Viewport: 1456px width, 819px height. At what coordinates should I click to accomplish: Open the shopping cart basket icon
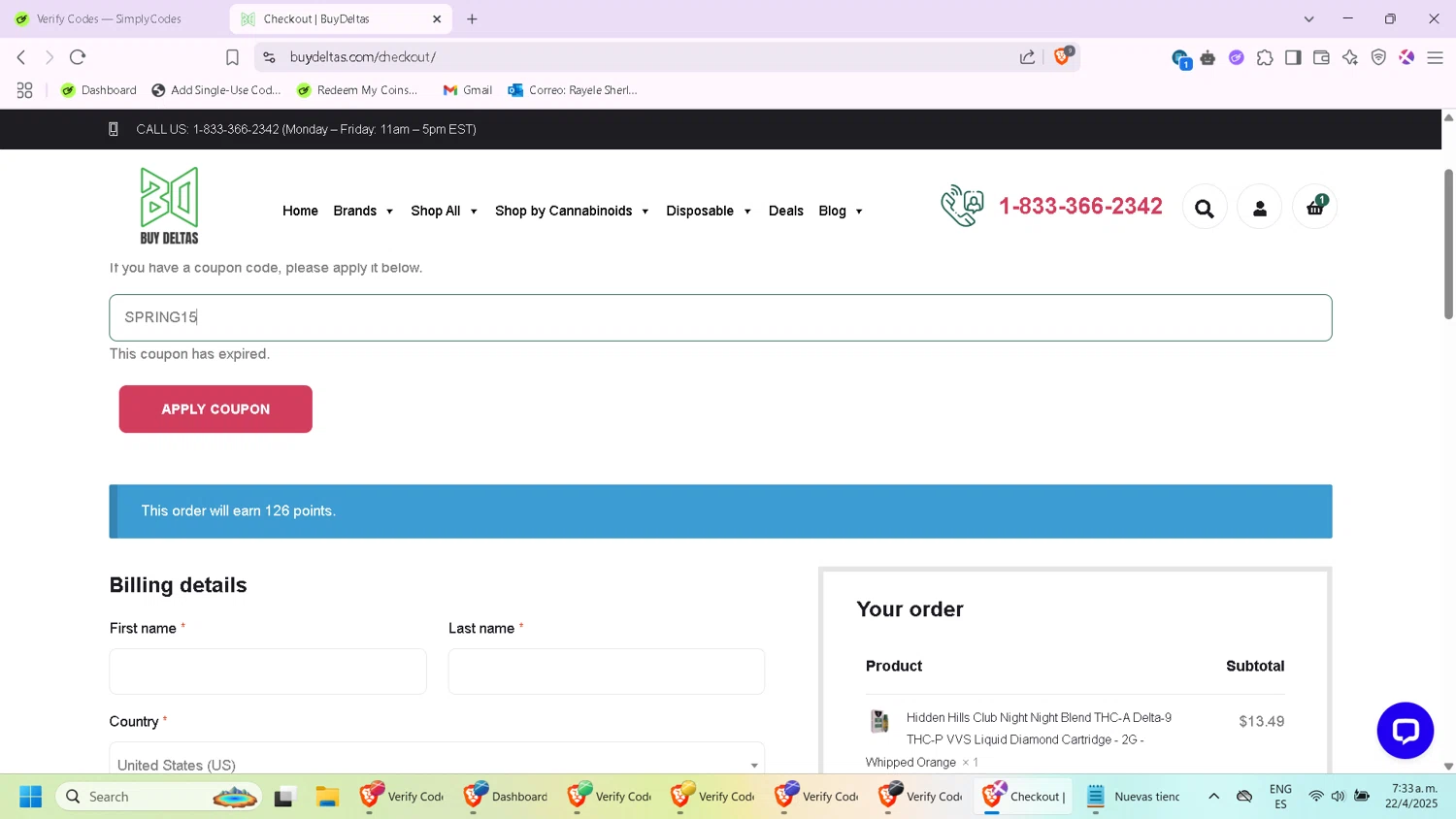click(x=1315, y=208)
